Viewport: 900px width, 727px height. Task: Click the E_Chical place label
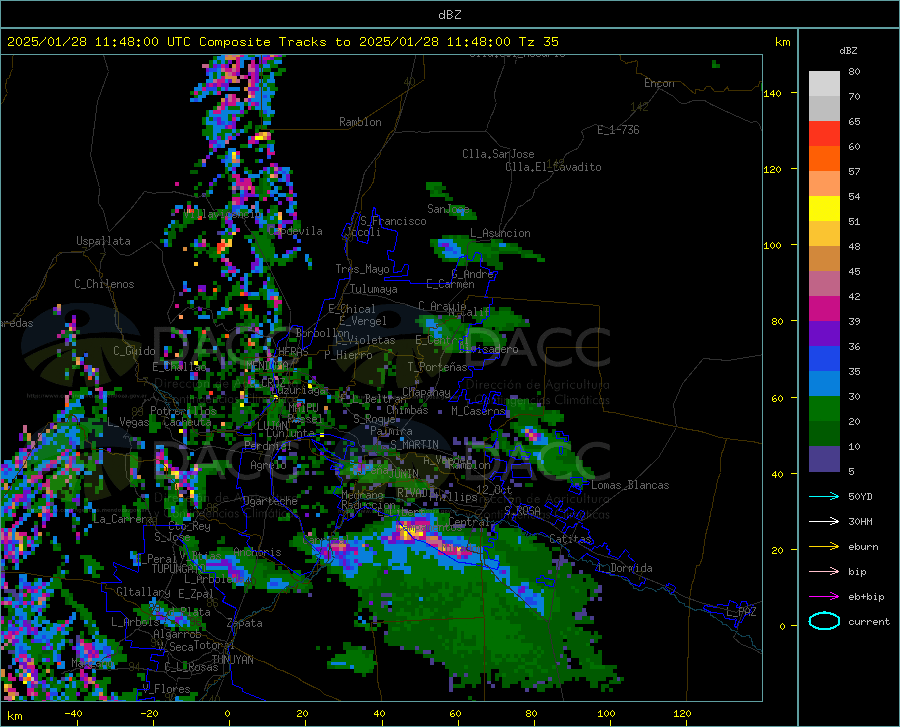click(x=351, y=309)
